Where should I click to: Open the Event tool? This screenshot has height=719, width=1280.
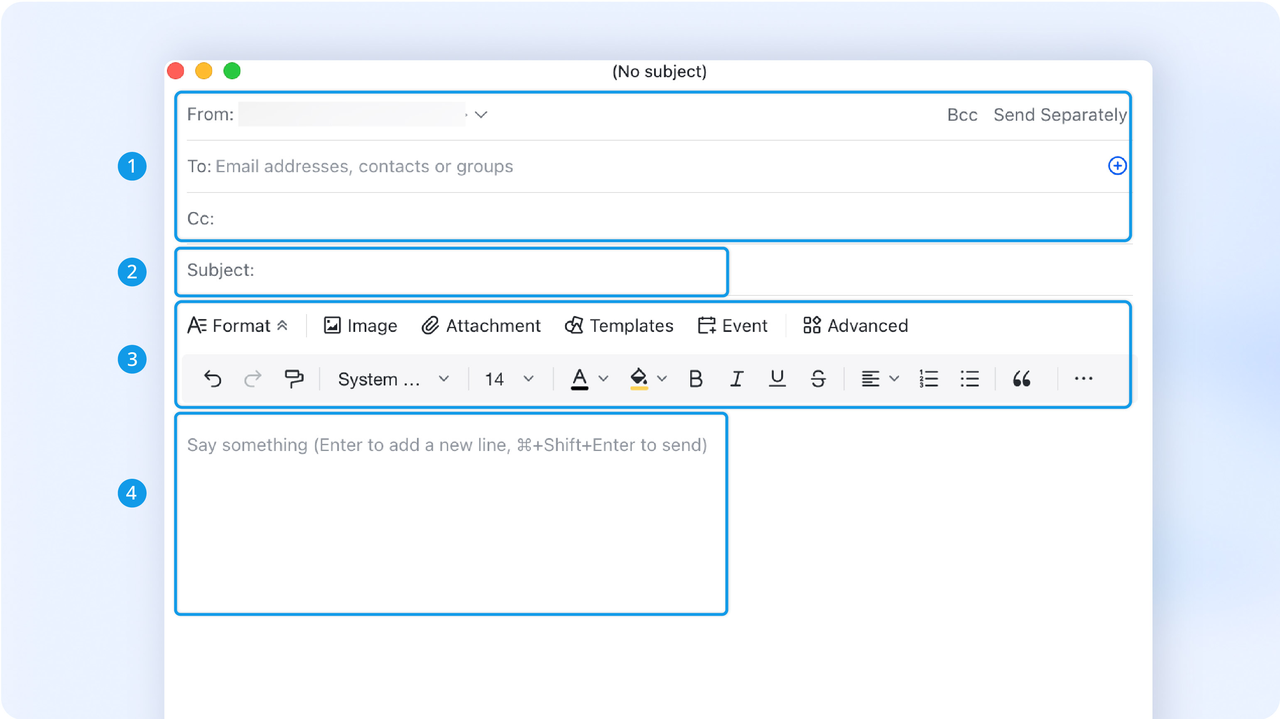733,325
